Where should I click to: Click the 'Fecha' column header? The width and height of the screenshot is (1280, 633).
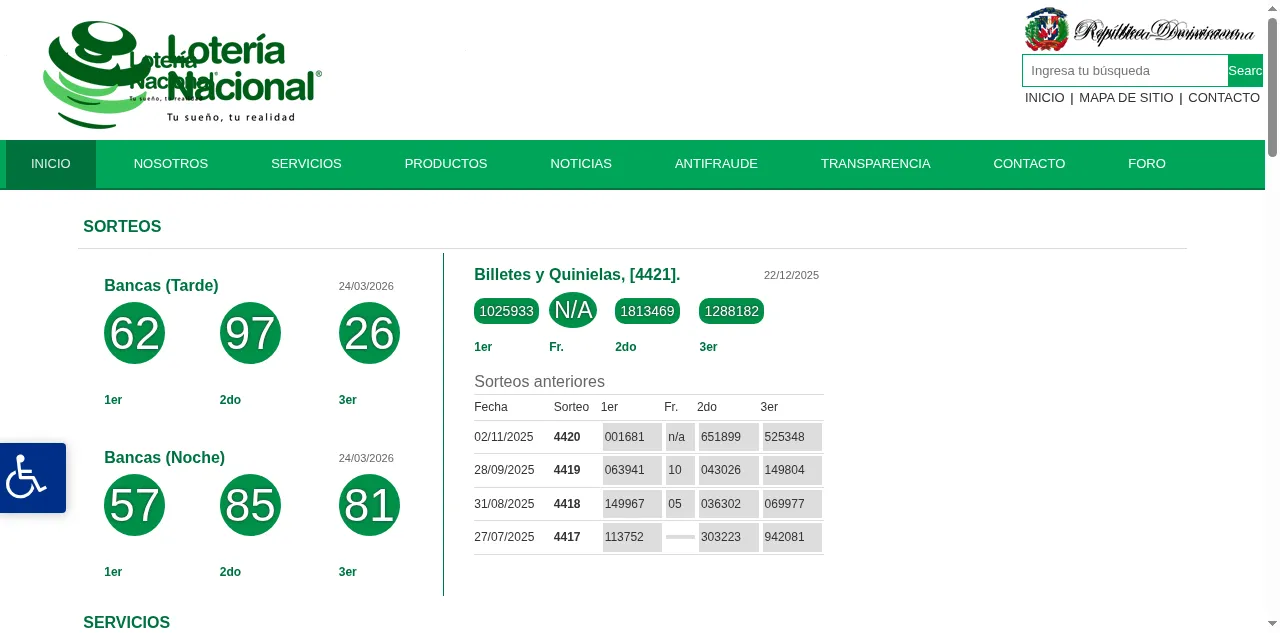coord(491,407)
